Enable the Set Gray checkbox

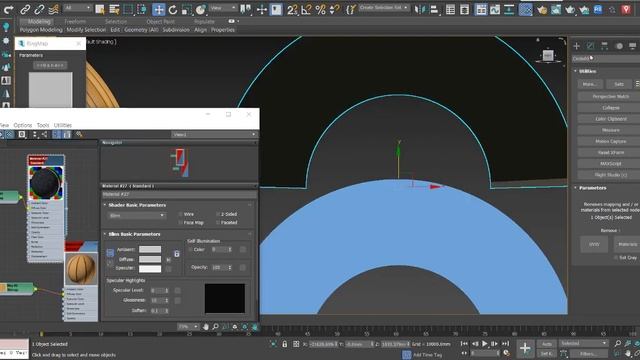pyautogui.click(x=616, y=258)
